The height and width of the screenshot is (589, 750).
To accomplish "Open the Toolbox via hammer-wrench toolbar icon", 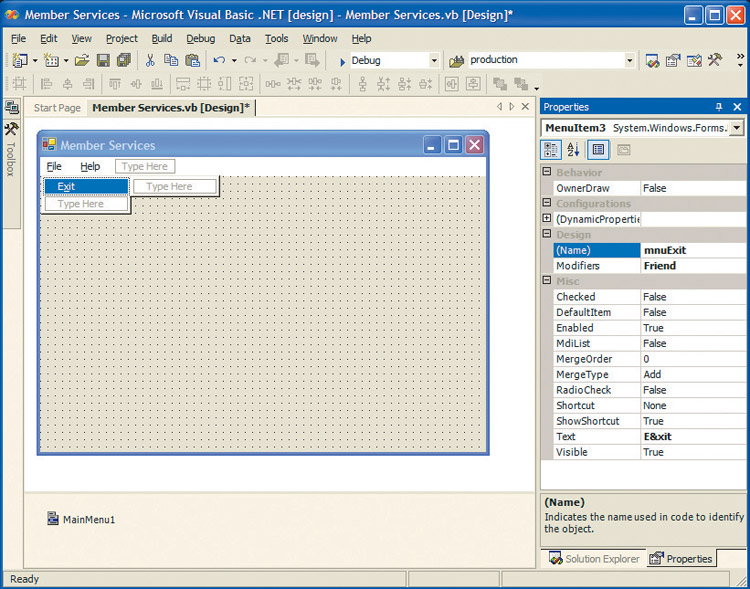I will pos(715,60).
